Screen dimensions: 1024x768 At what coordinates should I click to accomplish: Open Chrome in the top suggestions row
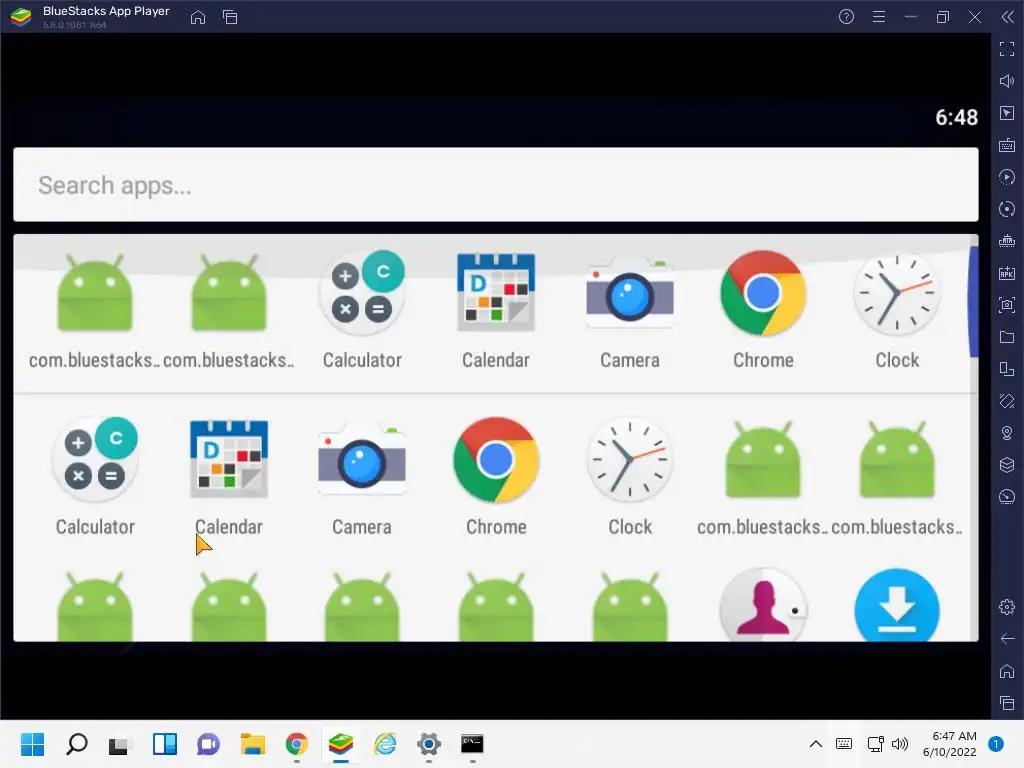pos(763,310)
